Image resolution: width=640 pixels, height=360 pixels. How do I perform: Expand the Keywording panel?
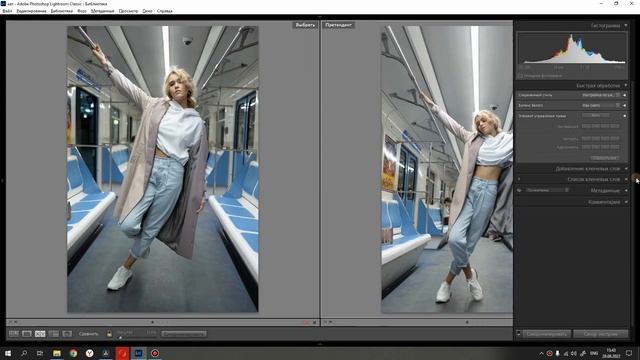coord(626,169)
